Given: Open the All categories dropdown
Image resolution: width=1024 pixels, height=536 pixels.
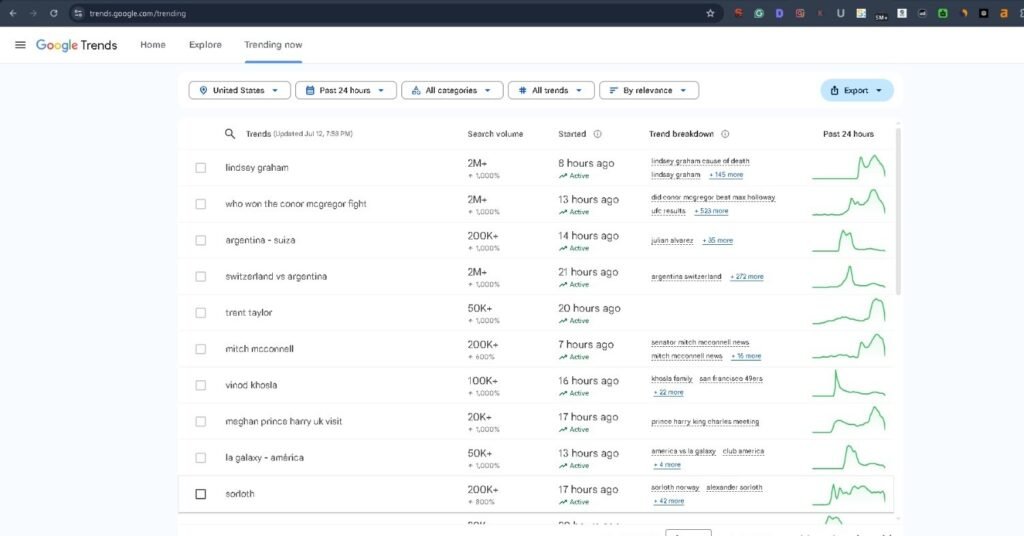Looking at the screenshot, I should click(x=452, y=90).
